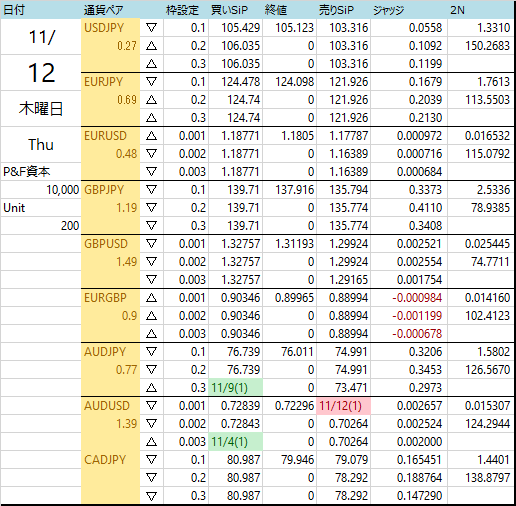Click the down triangle in GBPJPY 0.1 row
The width and height of the screenshot is (516, 506).
pyautogui.click(x=151, y=190)
